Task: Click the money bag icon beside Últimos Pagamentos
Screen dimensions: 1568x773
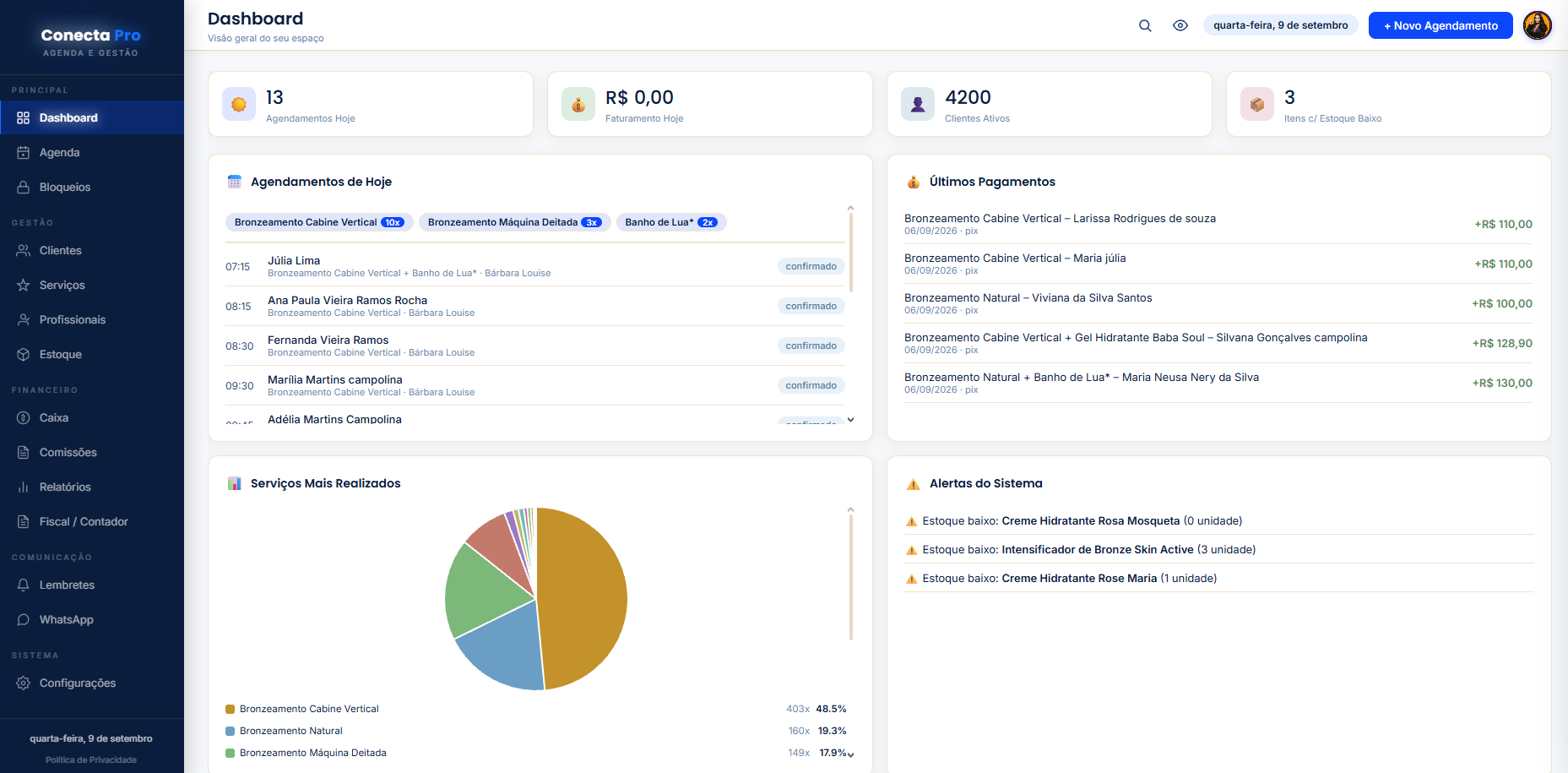Action: pyautogui.click(x=914, y=182)
